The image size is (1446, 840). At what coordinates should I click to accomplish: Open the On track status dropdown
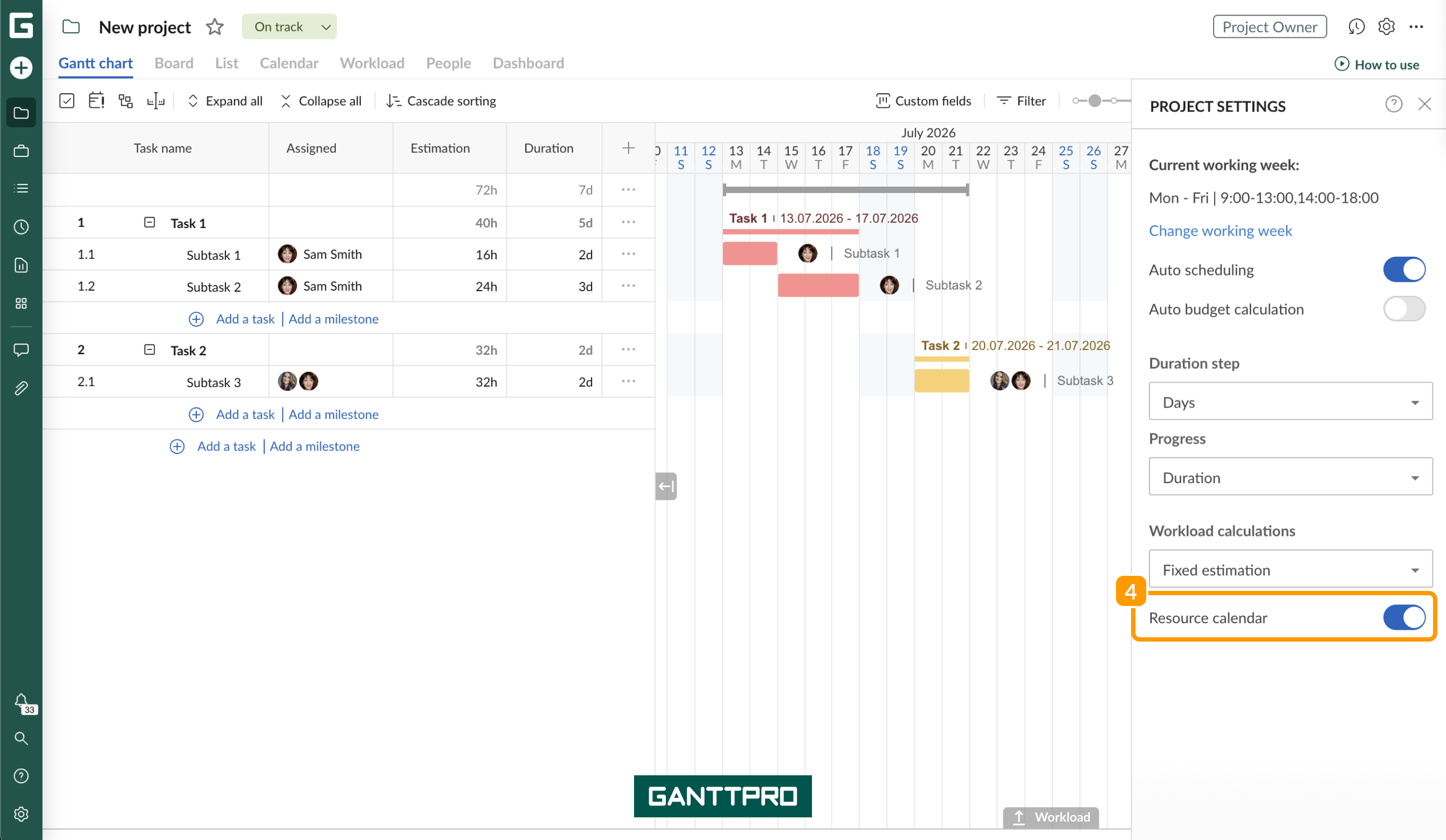[289, 26]
